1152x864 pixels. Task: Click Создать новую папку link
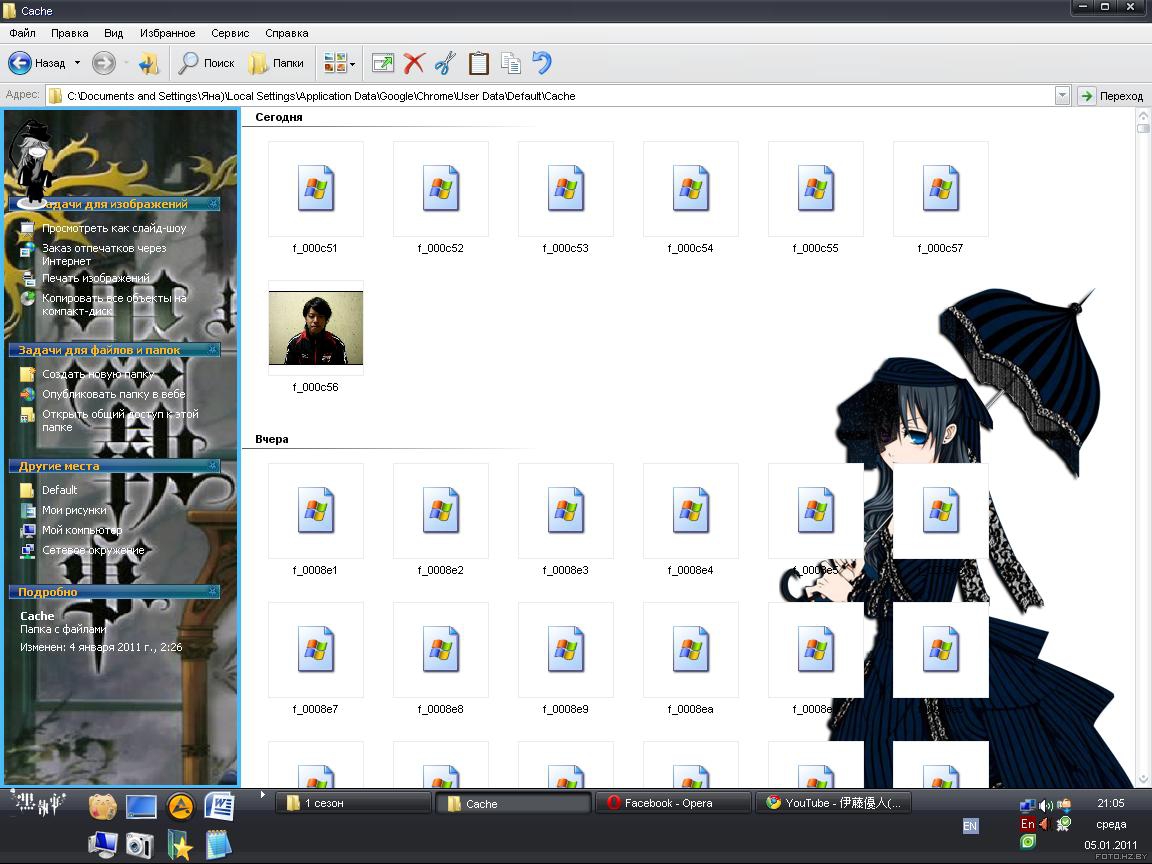click(x=98, y=374)
